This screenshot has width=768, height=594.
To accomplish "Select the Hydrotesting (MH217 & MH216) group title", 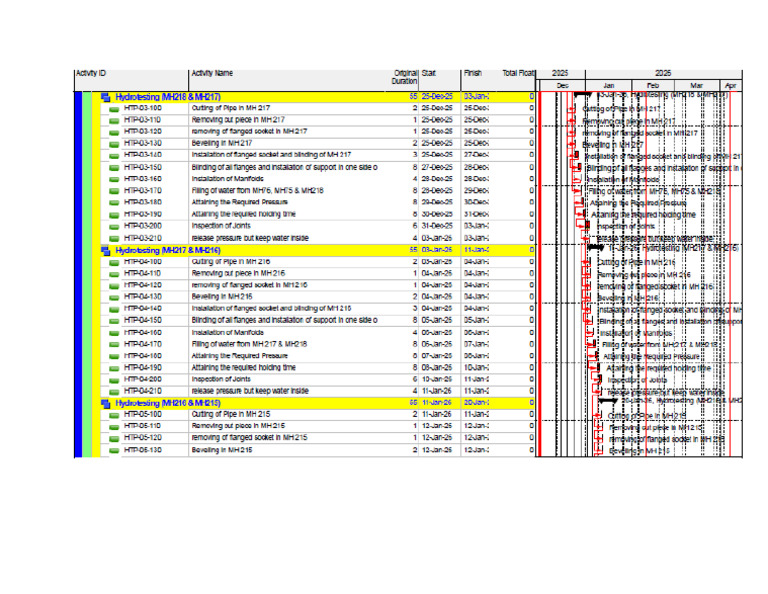I will point(168,250).
